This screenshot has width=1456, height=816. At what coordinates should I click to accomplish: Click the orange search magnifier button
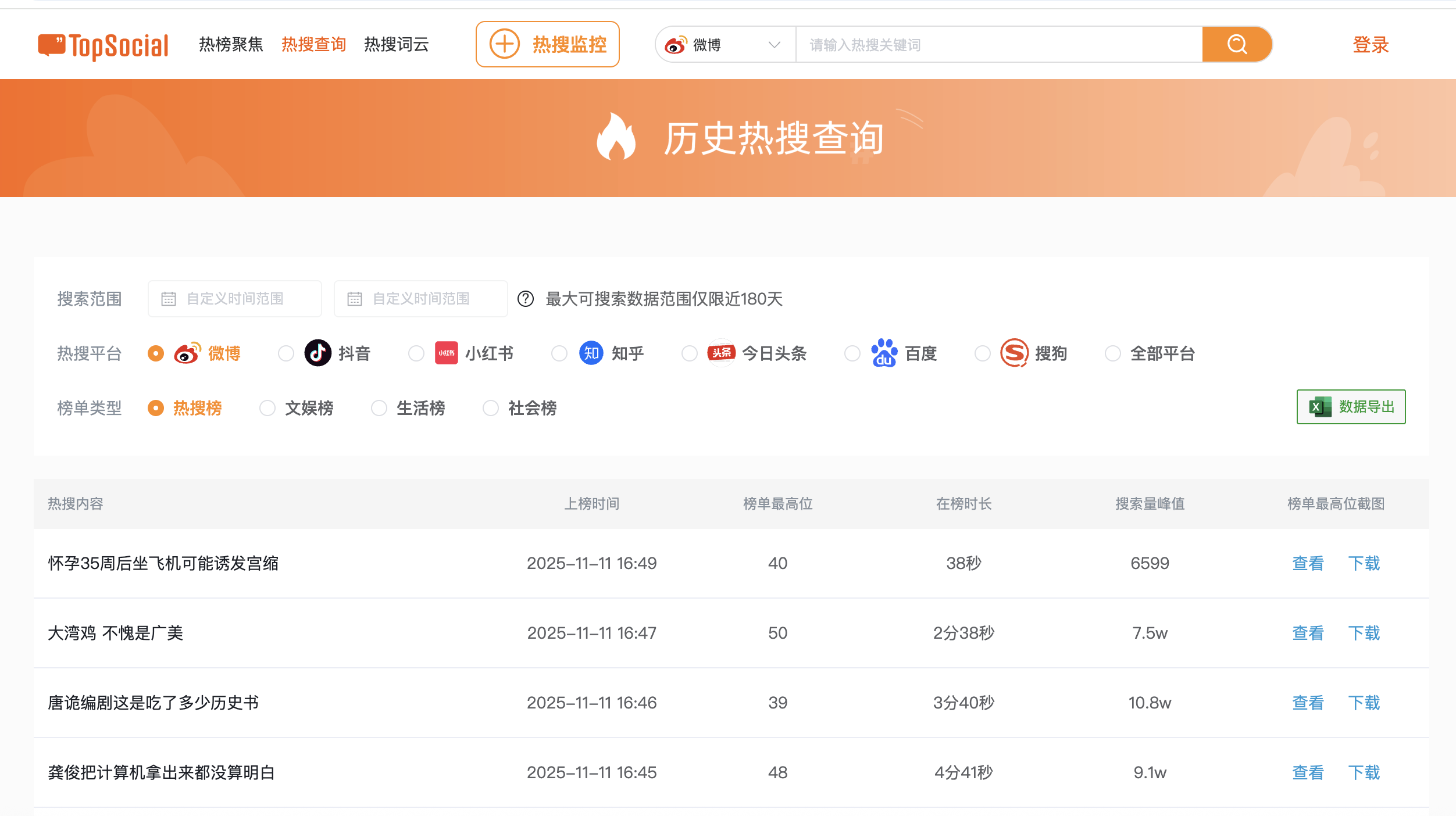1237,44
